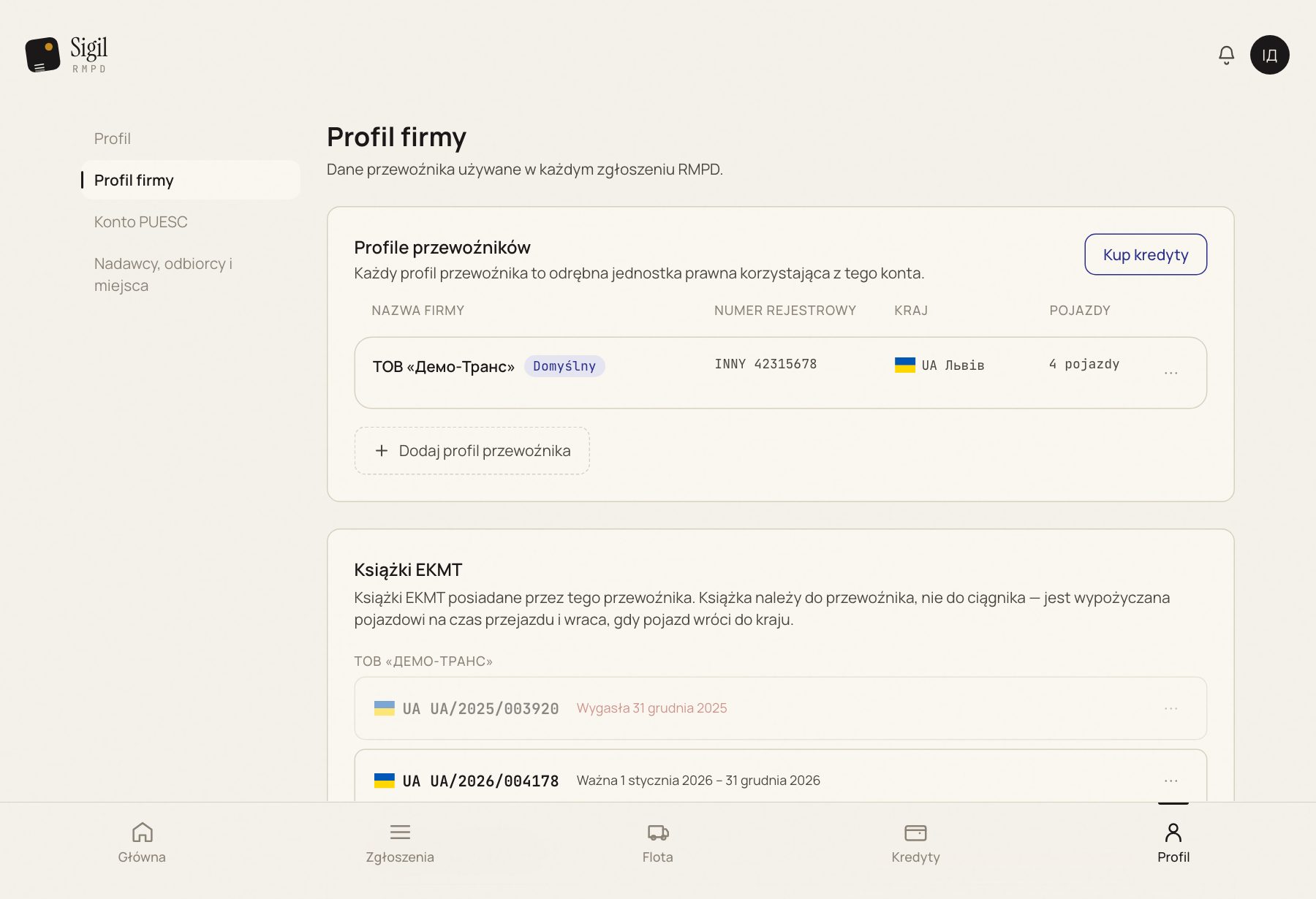Open the Flota tab
Screen dimensions: 1316x899
pos(658,843)
